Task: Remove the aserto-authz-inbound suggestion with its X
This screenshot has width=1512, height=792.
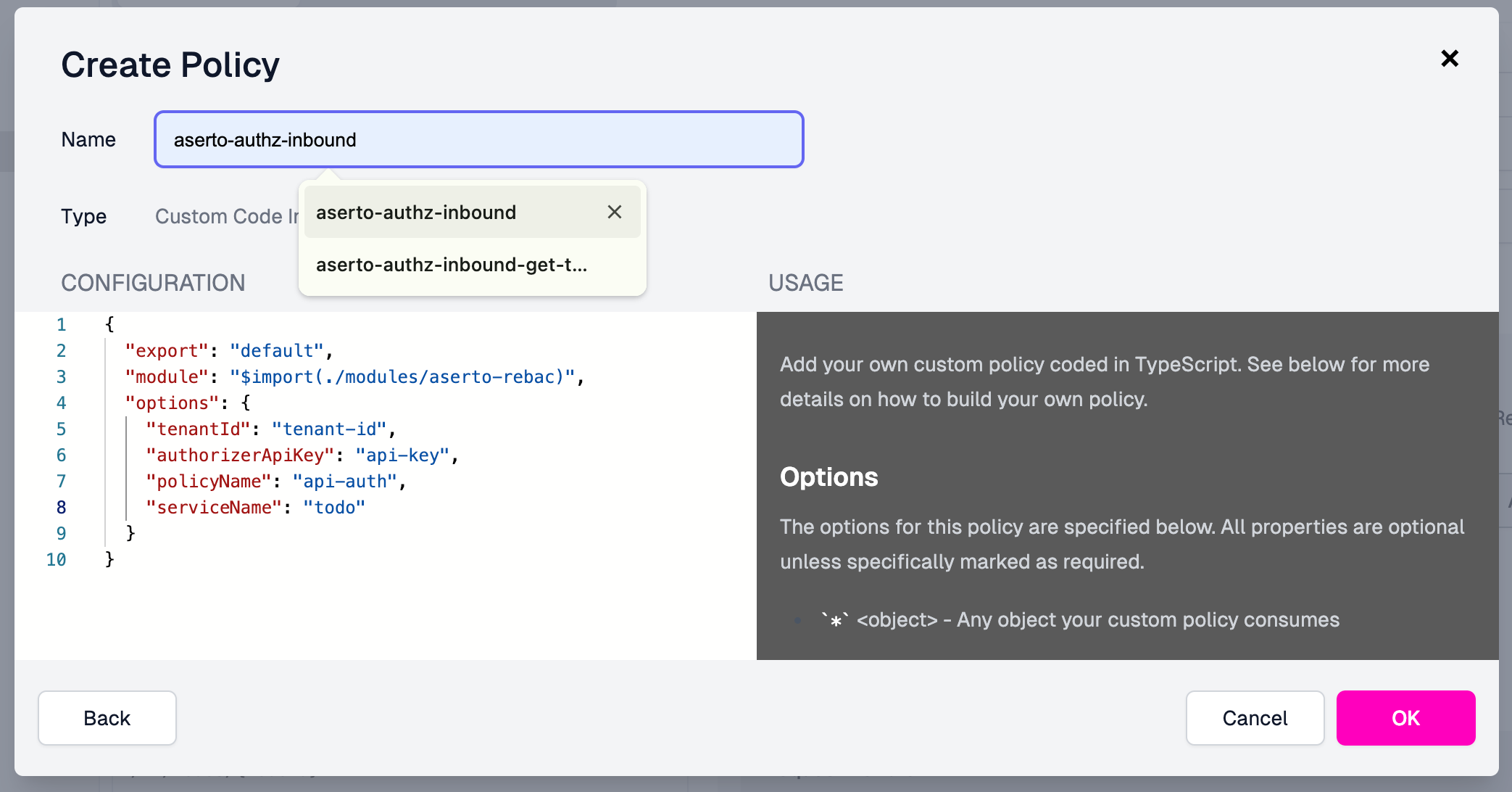Action: coord(615,212)
